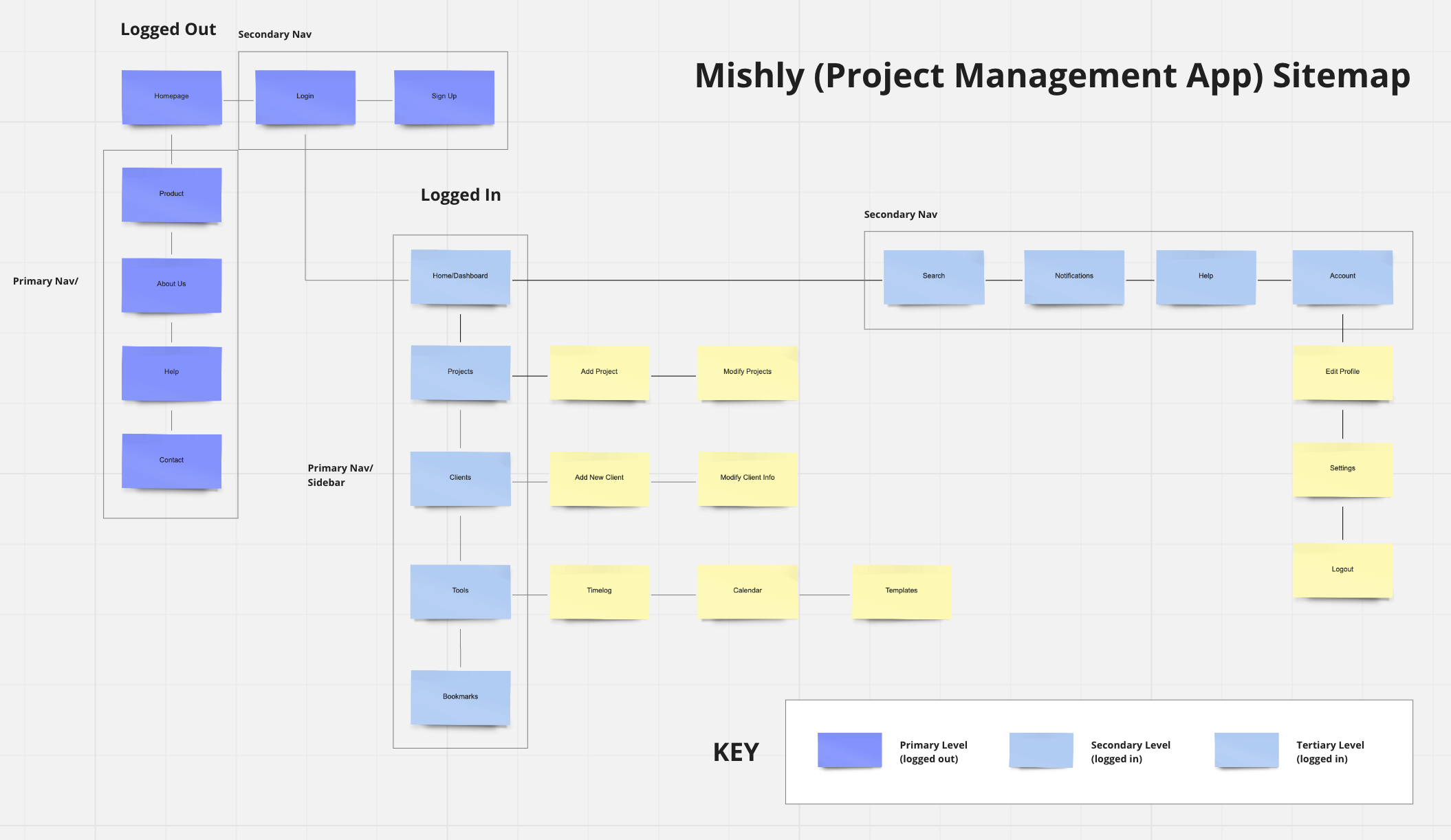Click the Product sticky note

(x=172, y=195)
